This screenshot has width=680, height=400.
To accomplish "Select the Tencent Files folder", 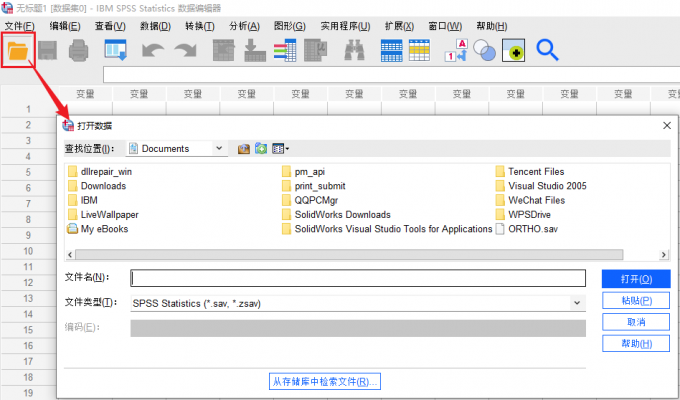I will click(x=530, y=172).
